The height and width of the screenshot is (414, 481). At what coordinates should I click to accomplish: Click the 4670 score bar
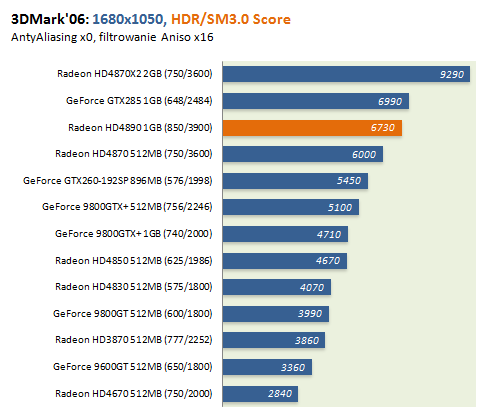pos(285,261)
